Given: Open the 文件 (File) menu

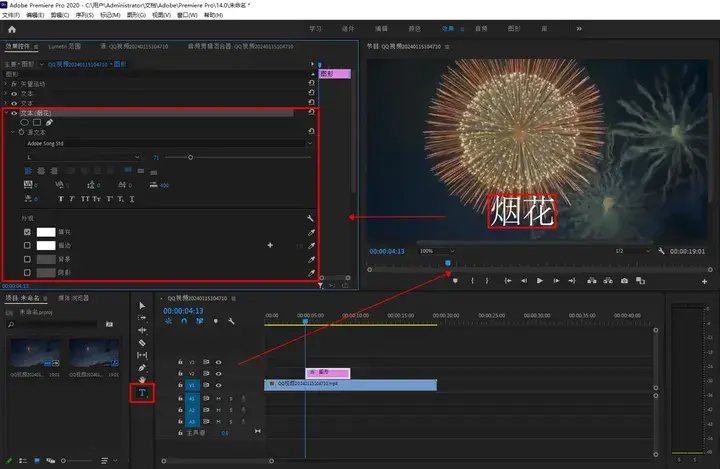Looking at the screenshot, I should (x=11, y=16).
